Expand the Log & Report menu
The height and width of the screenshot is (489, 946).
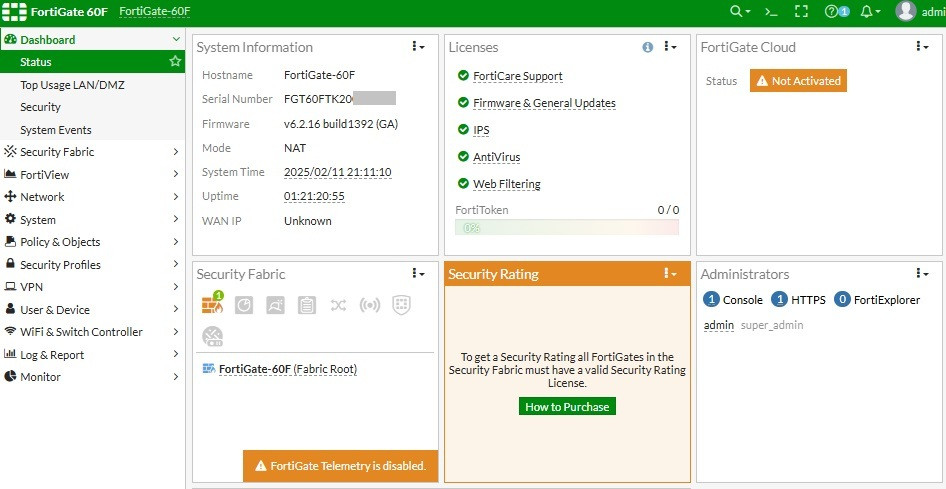click(176, 355)
